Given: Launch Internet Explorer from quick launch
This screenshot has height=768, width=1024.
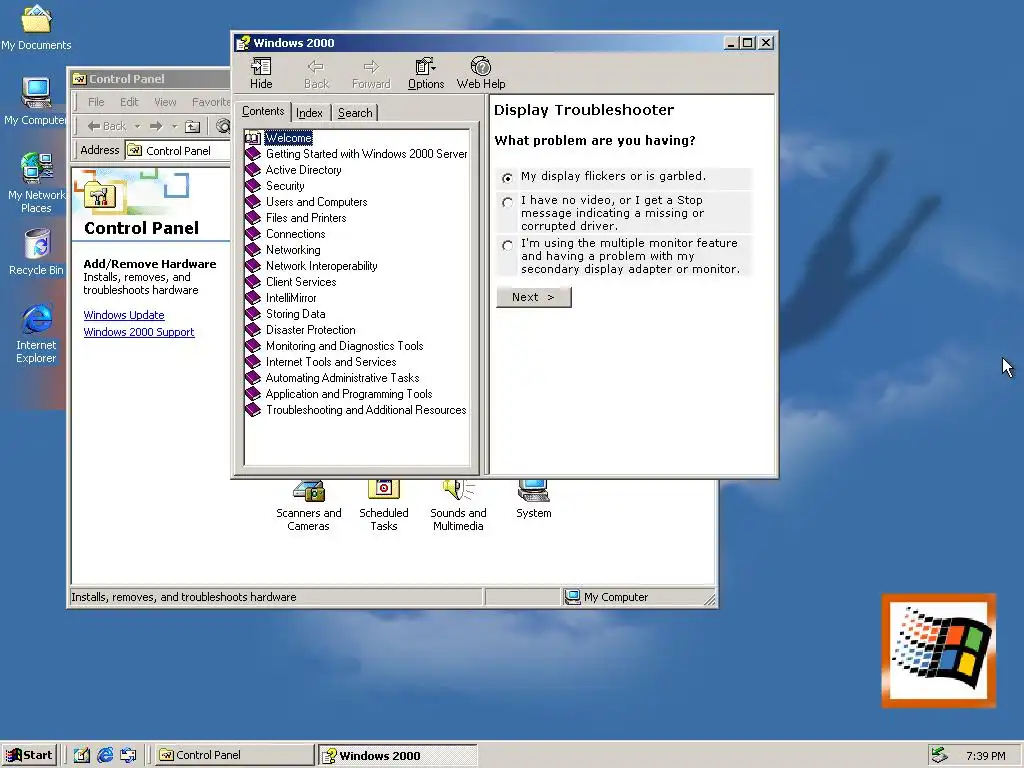Looking at the screenshot, I should tap(105, 755).
